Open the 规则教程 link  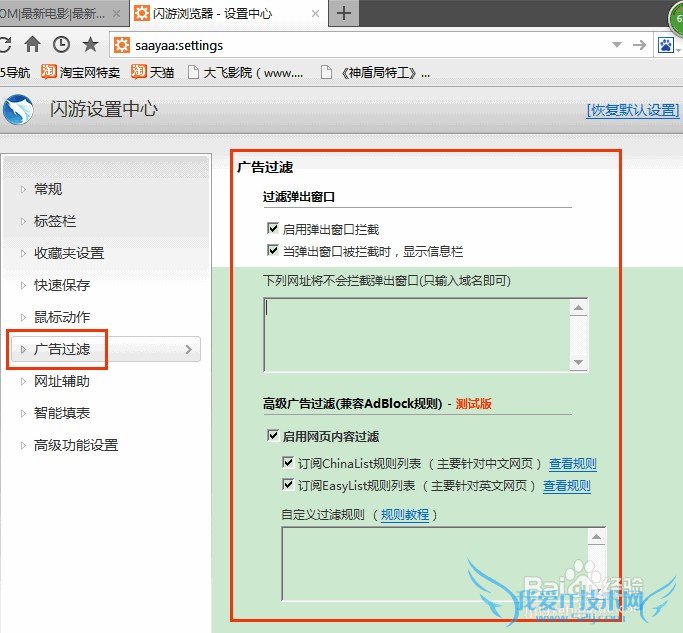coord(405,515)
